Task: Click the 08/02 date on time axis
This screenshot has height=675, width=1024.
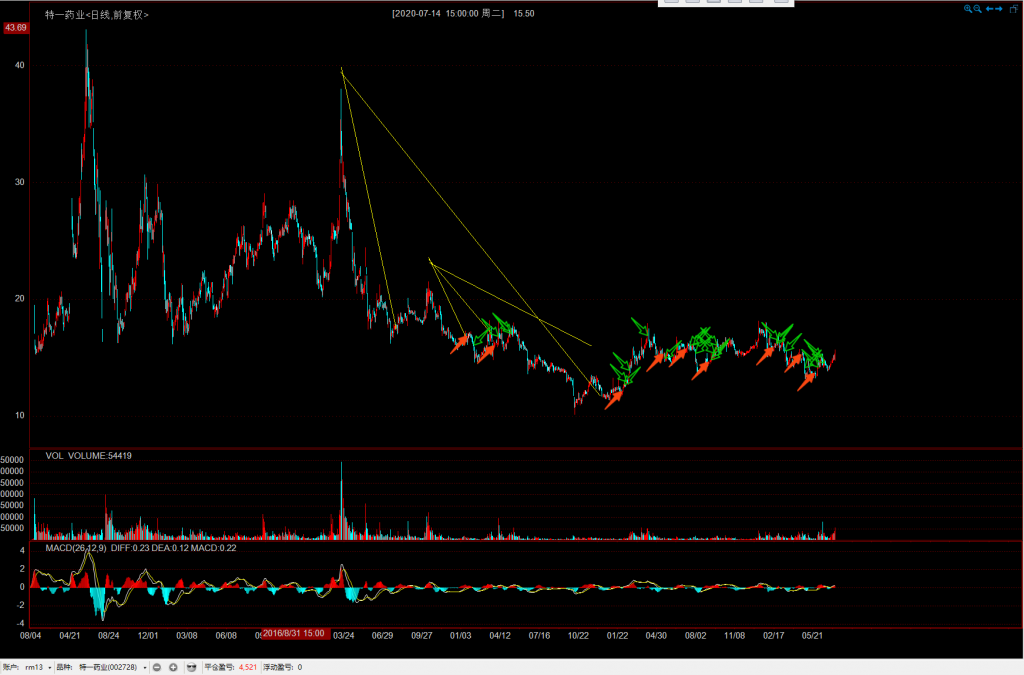Action: click(695, 635)
